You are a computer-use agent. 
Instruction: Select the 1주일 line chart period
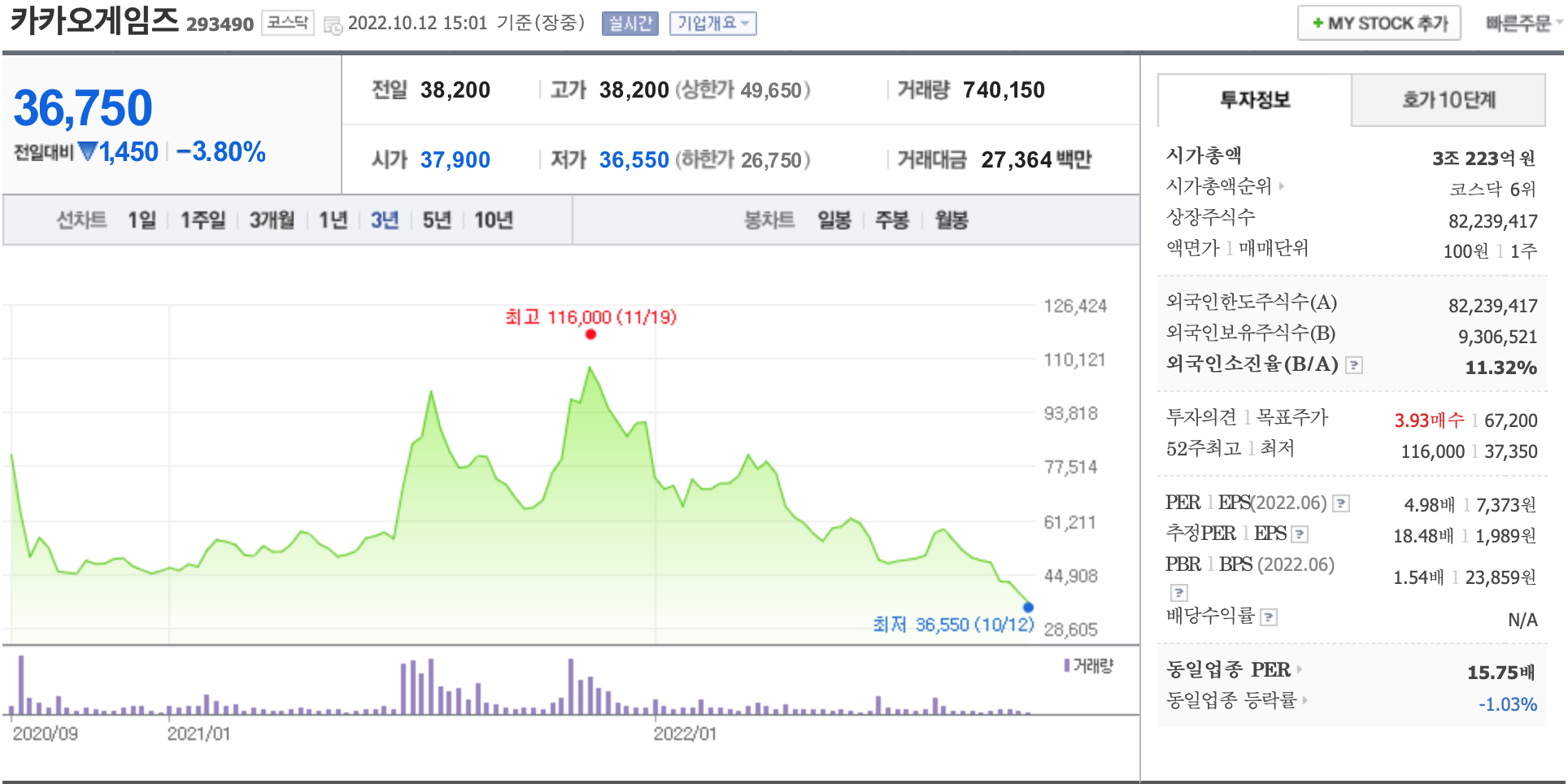point(203,220)
